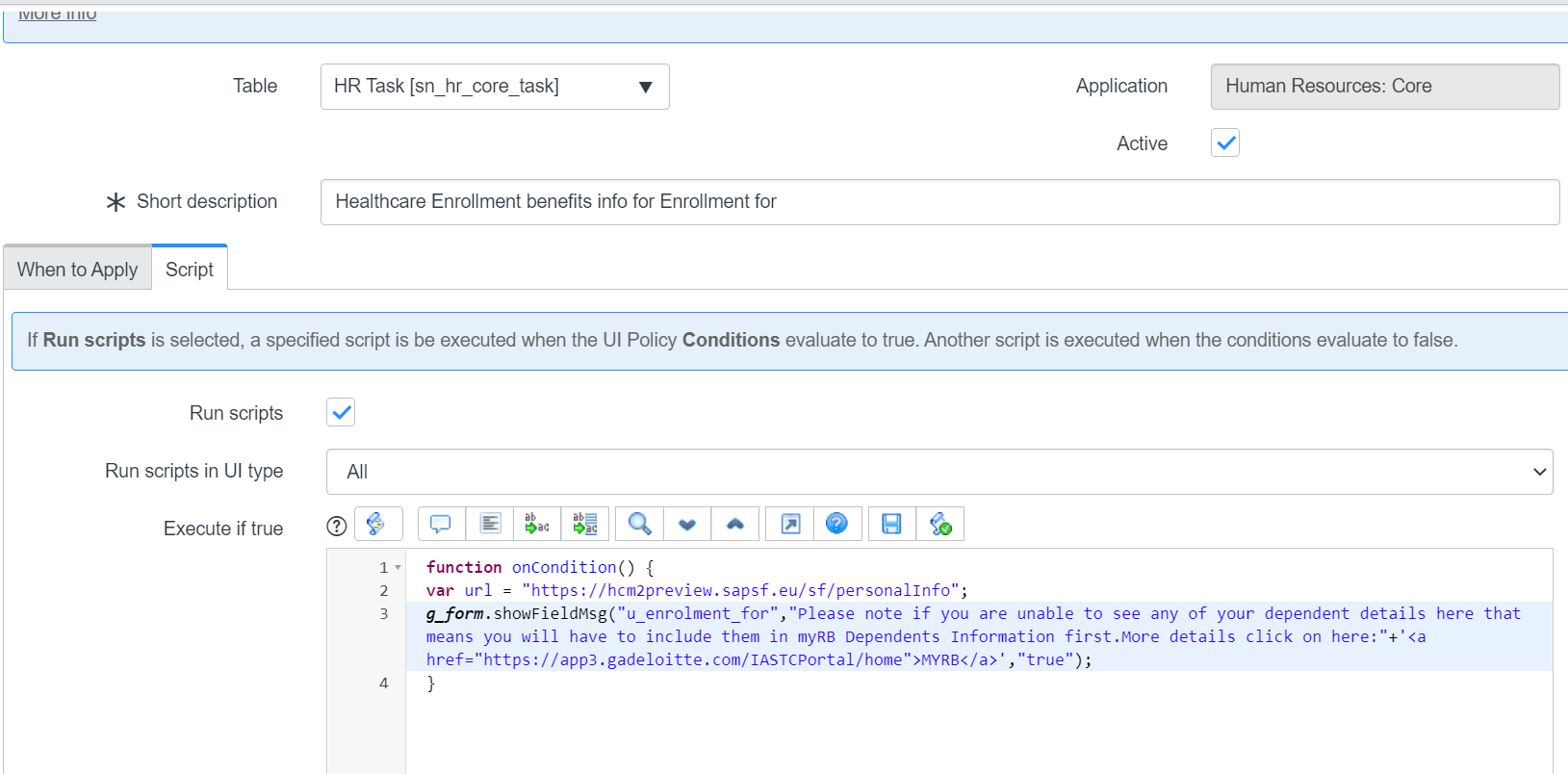Click the var url code line

click(x=697, y=590)
